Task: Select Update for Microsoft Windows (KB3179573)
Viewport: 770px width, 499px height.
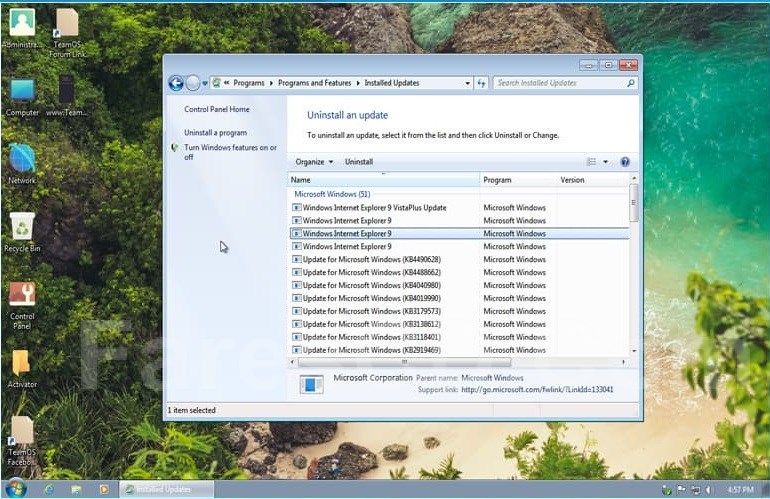Action: click(x=459, y=311)
